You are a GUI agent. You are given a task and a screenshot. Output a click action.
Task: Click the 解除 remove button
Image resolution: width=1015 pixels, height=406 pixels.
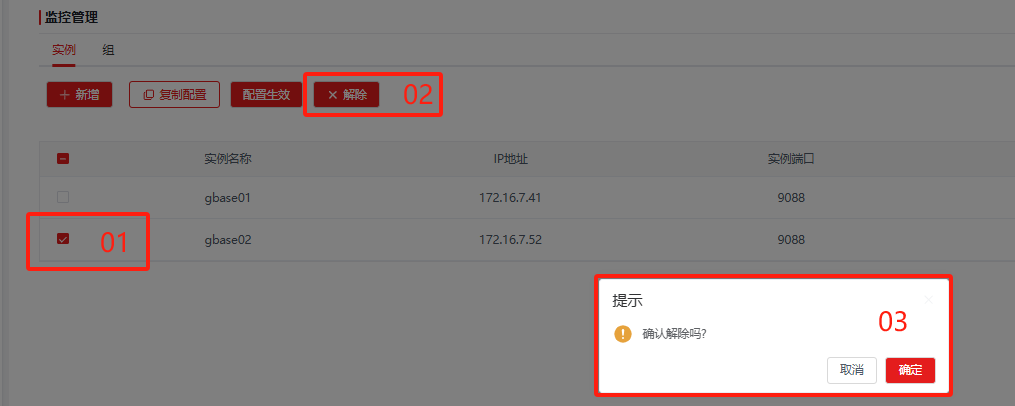(x=346, y=95)
